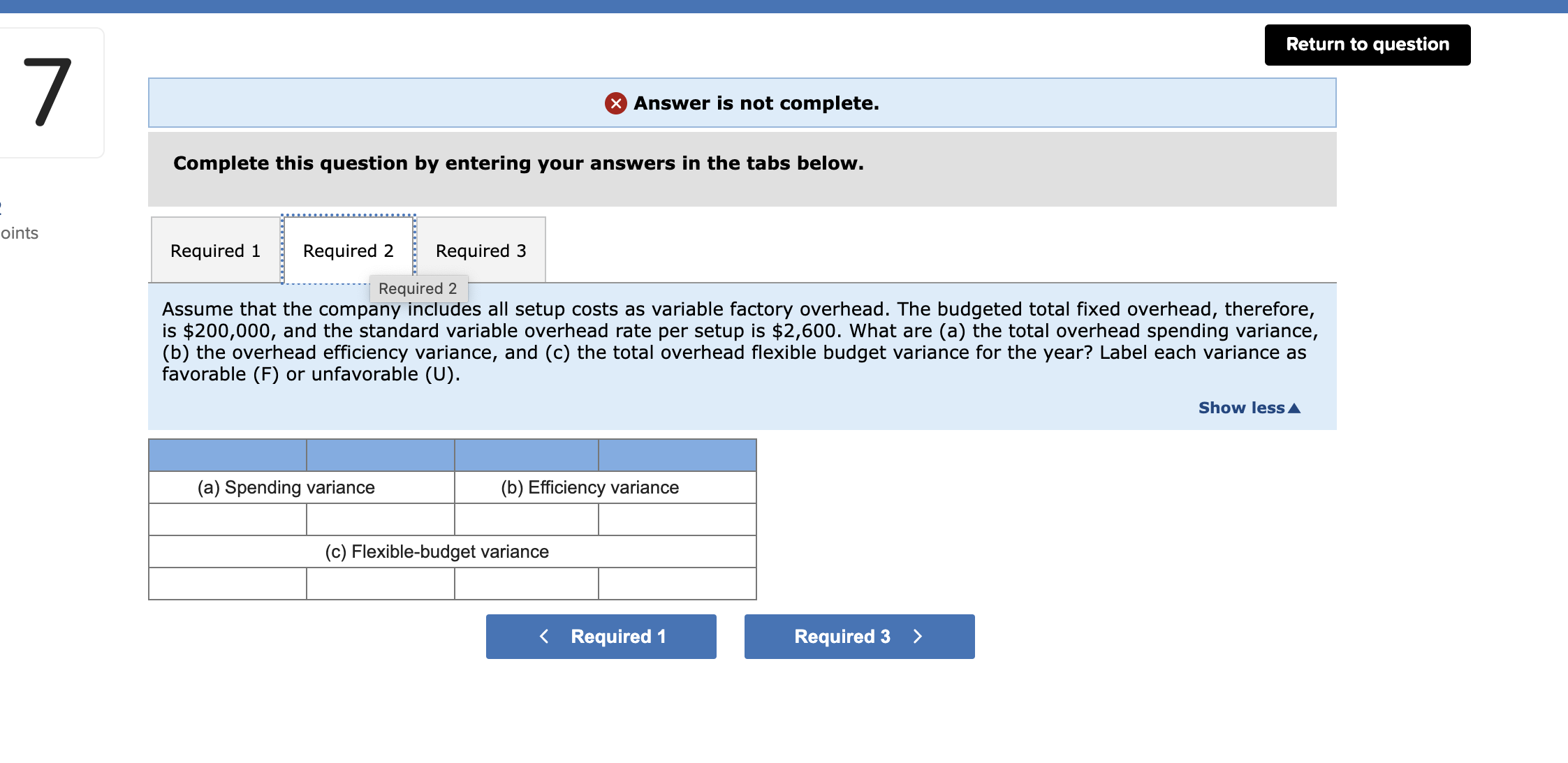Screen dimensions: 1568x763
Task: Click the red error X icon
Action: pos(615,103)
